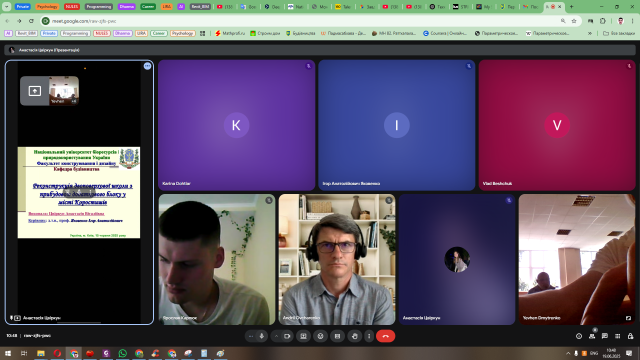Click the Mathprofi.ru bookmark
Image resolution: width=640 pixels, height=360 pixels.
pos(230,33)
